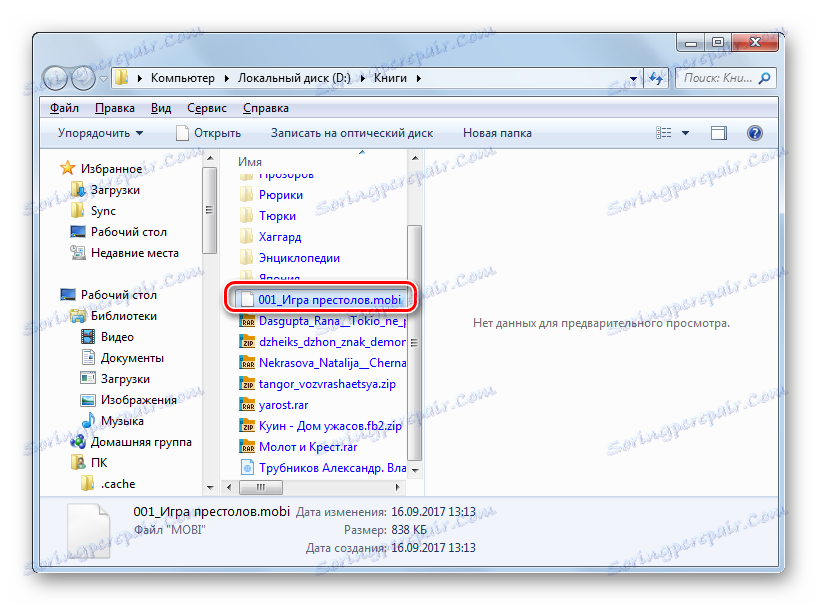
Task: Select Dasgupta_Rana__Tokio_ne_p archive
Action: 322,321
